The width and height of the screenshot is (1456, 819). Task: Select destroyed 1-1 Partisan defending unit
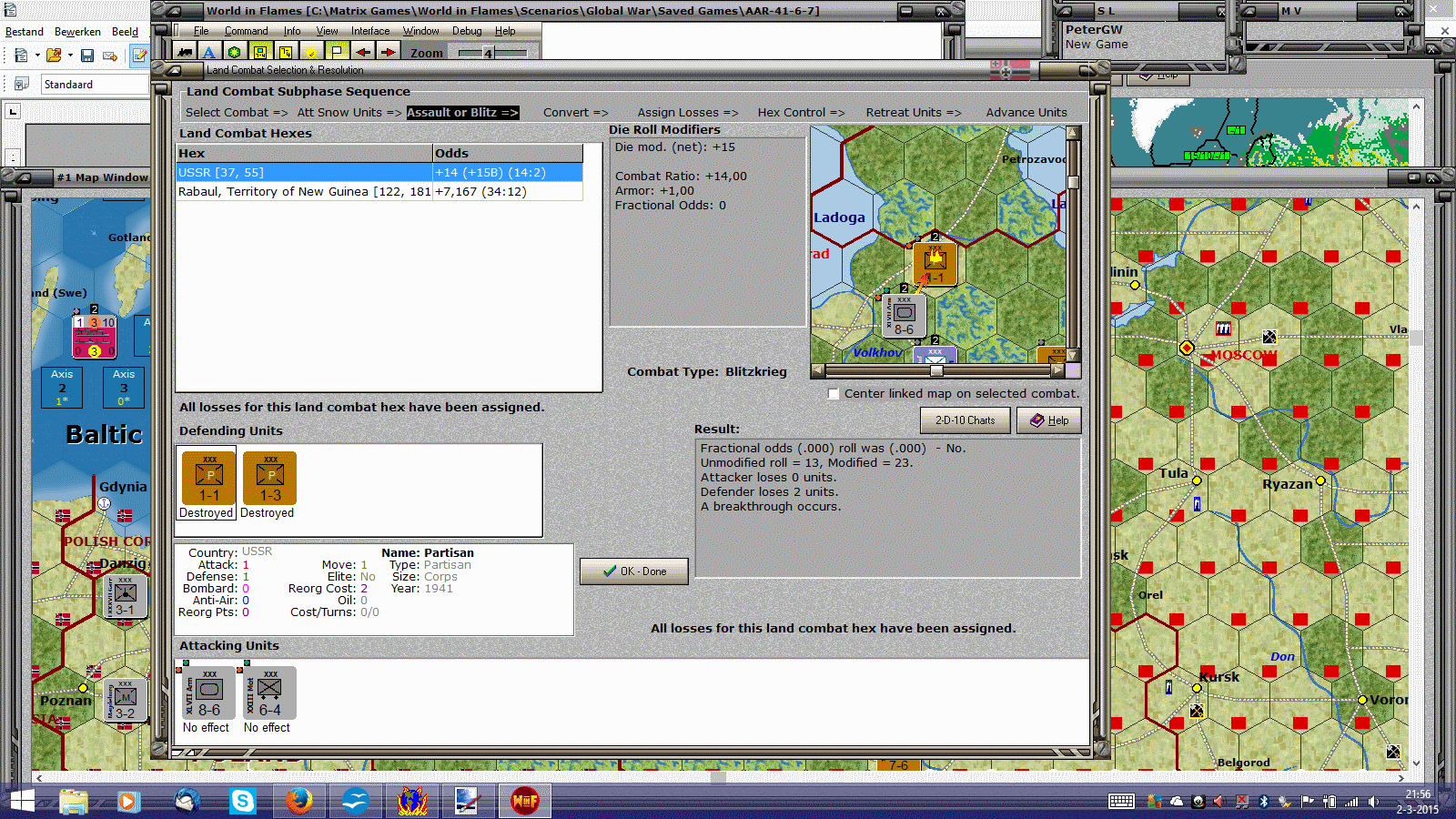(208, 478)
